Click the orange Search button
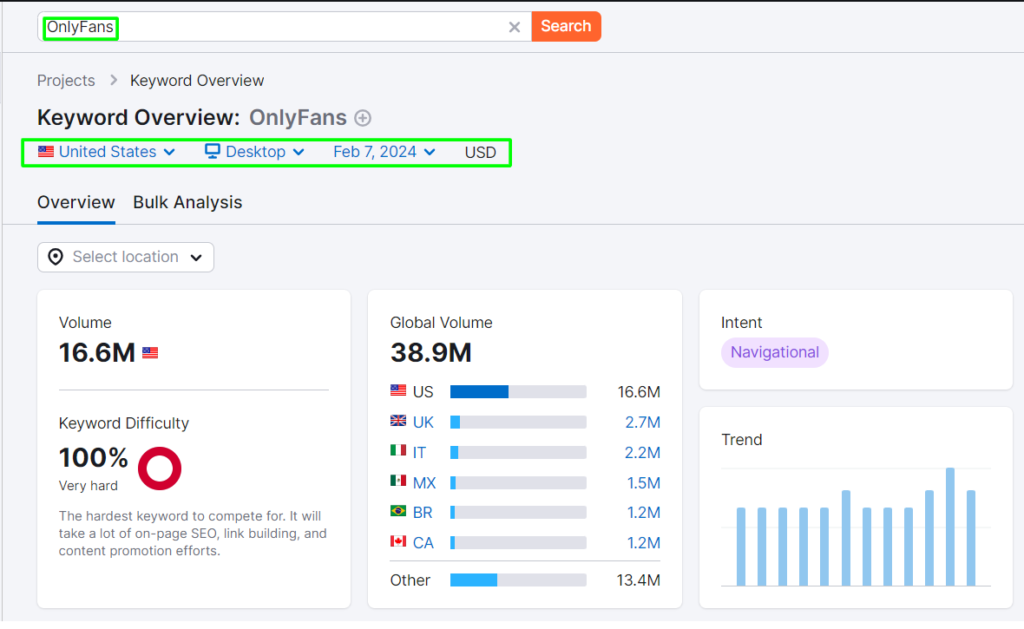The height and width of the screenshot is (629, 1024). (566, 26)
